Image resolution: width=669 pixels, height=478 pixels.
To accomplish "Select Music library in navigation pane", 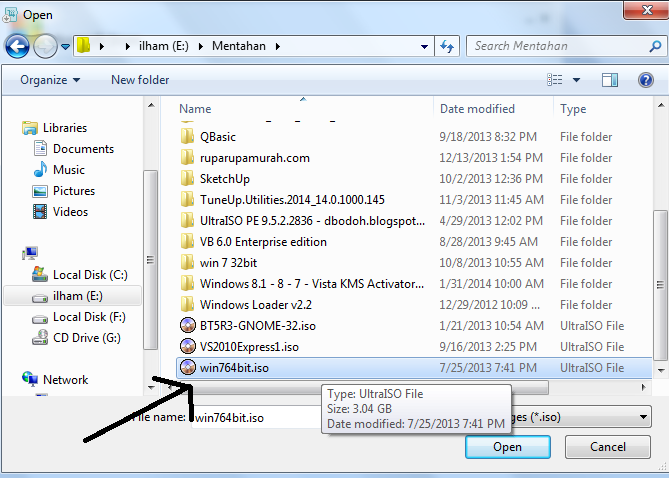I will tap(59, 169).
